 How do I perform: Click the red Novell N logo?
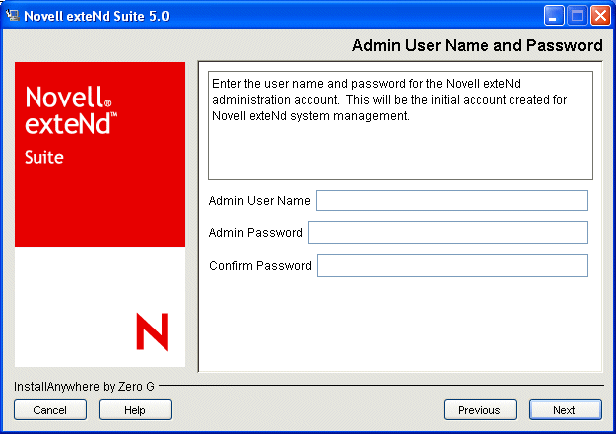[x=152, y=332]
